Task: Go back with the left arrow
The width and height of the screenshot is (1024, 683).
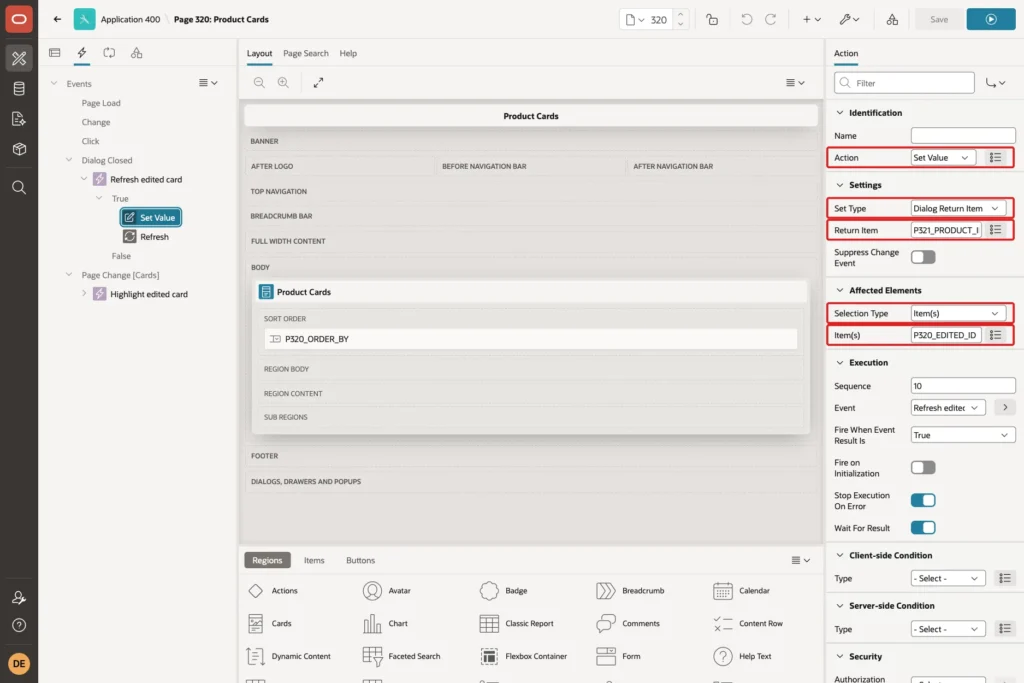Action: pos(57,19)
